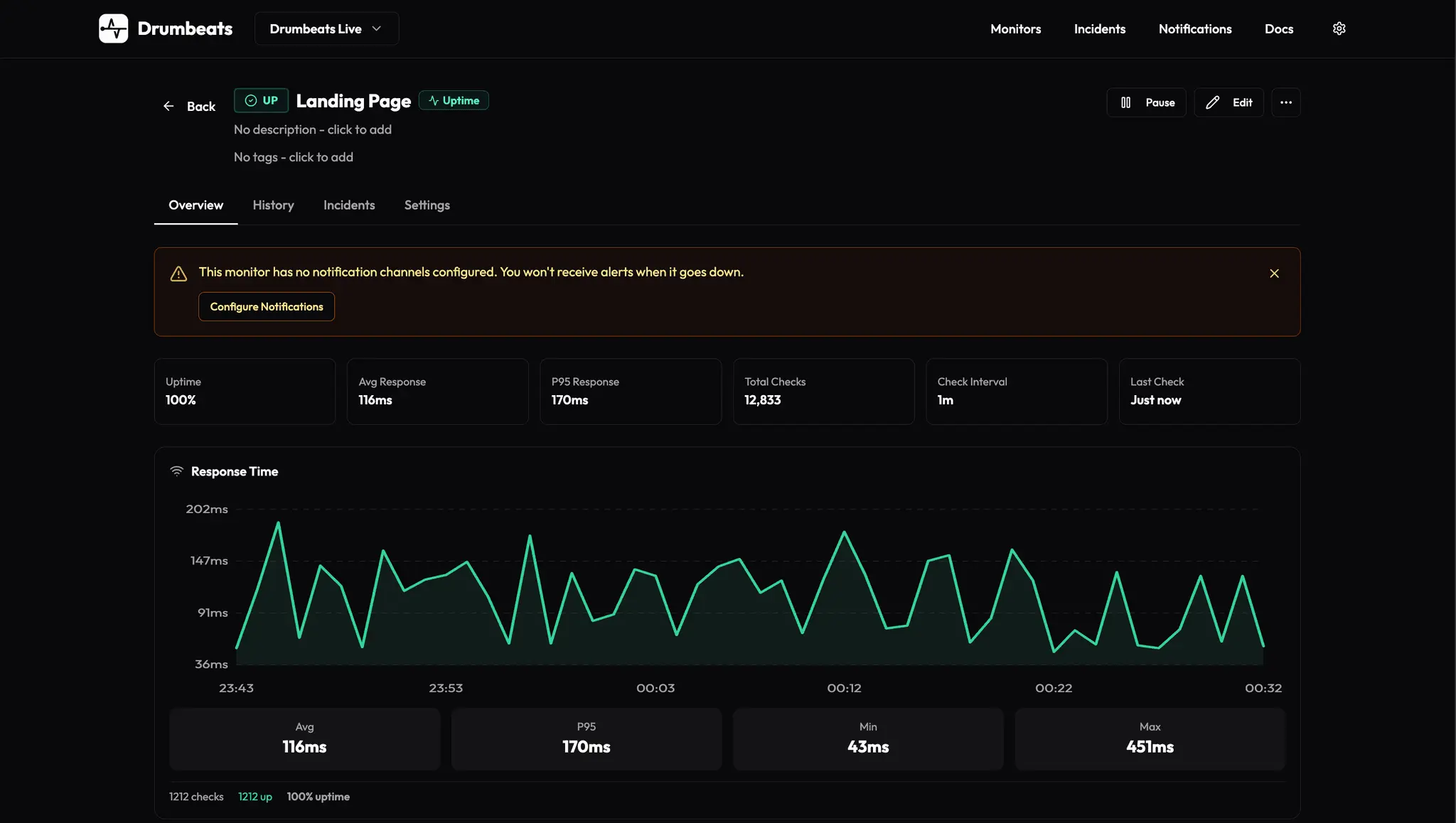This screenshot has width=1456, height=823.
Task: Click the Edit button
Action: click(x=1228, y=102)
